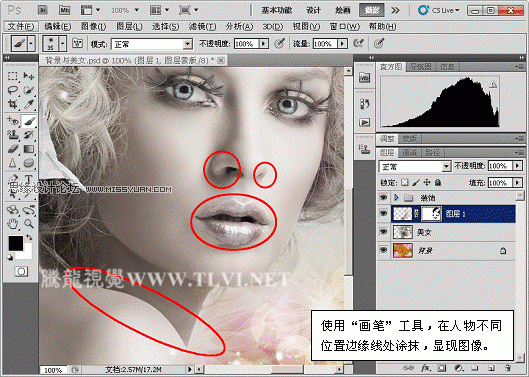Viewport: 529px width, 377px height.
Task: Open the 文件(F) menu
Action: coord(21,26)
